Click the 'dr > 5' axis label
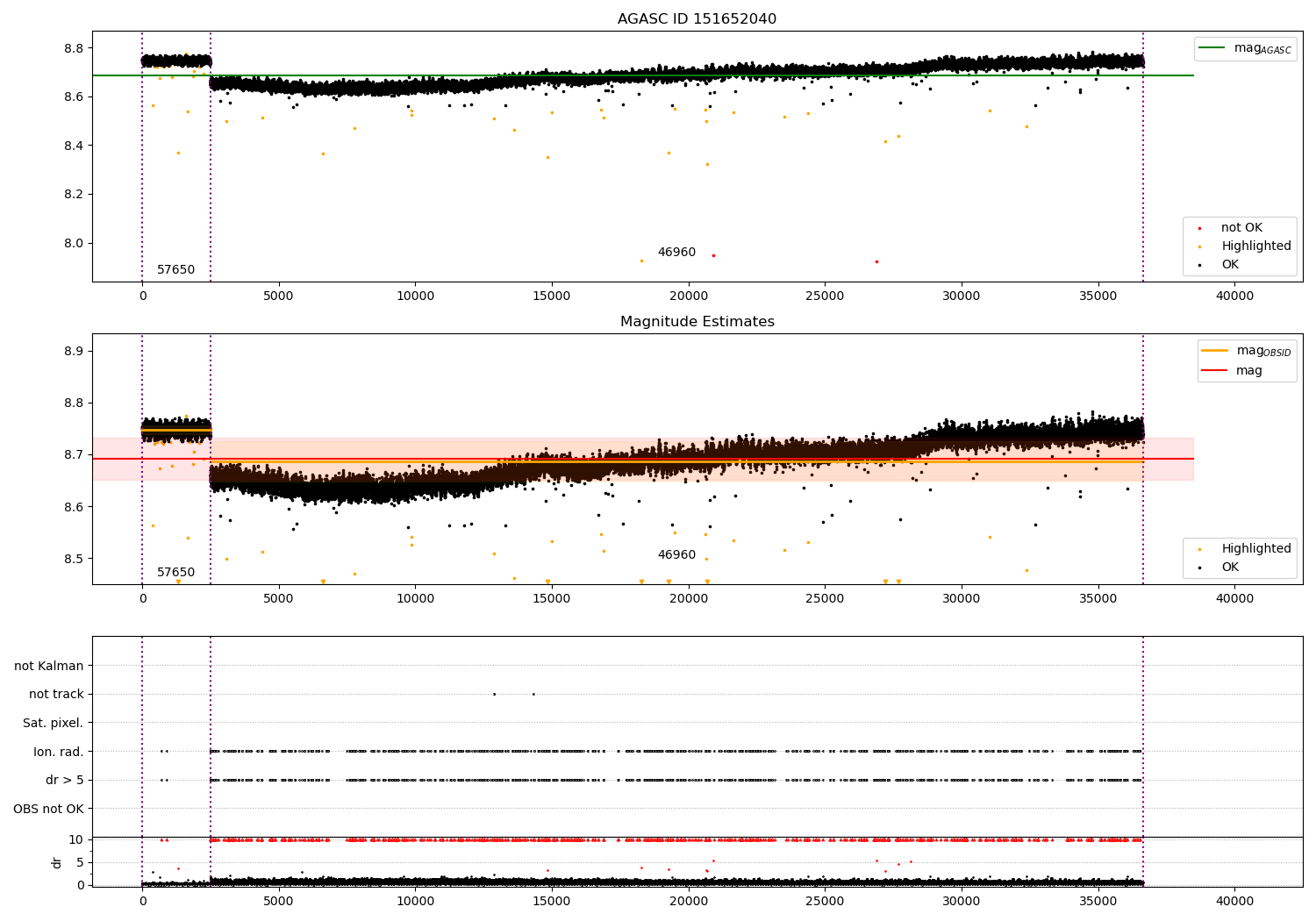Image resolution: width=1316 pixels, height=921 pixels. (64, 781)
